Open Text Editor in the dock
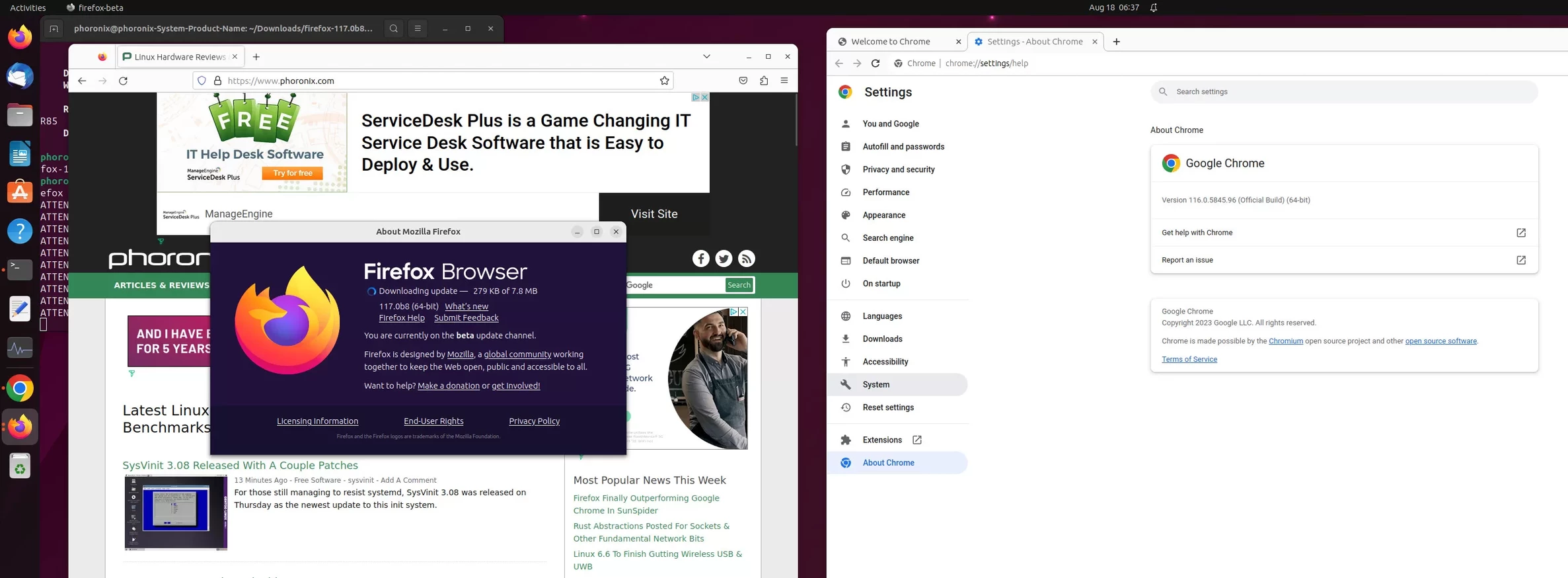The width and height of the screenshot is (1568, 578). [x=20, y=309]
